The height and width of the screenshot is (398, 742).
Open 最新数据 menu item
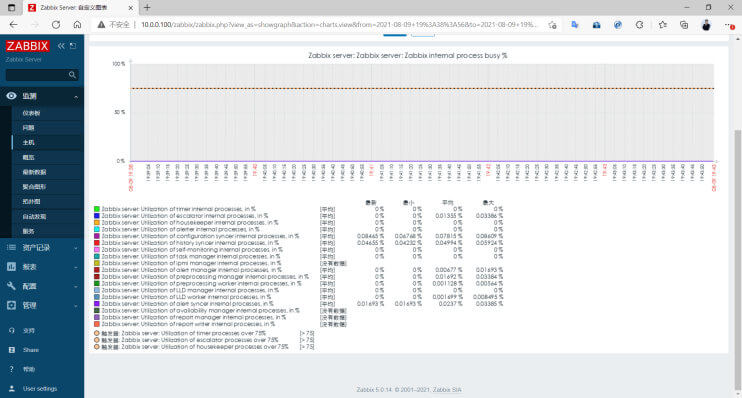(x=34, y=172)
